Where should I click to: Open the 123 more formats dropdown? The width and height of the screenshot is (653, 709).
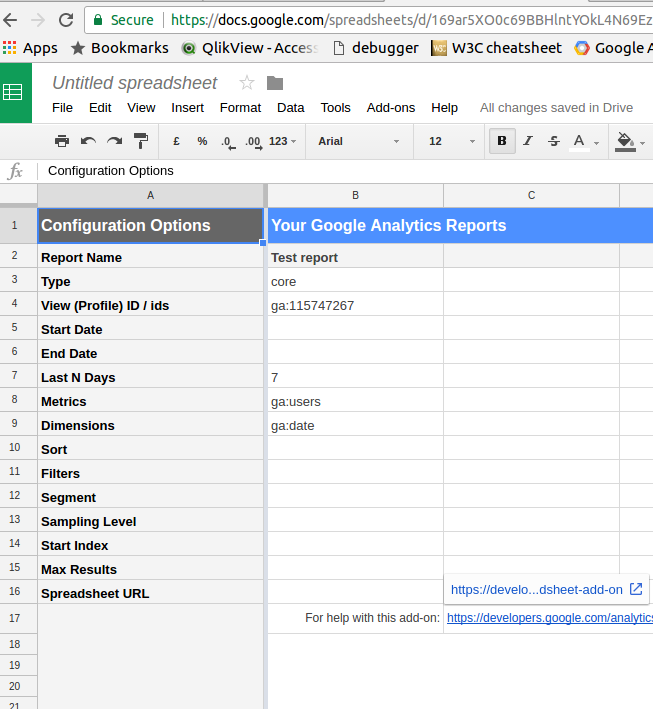(282, 141)
